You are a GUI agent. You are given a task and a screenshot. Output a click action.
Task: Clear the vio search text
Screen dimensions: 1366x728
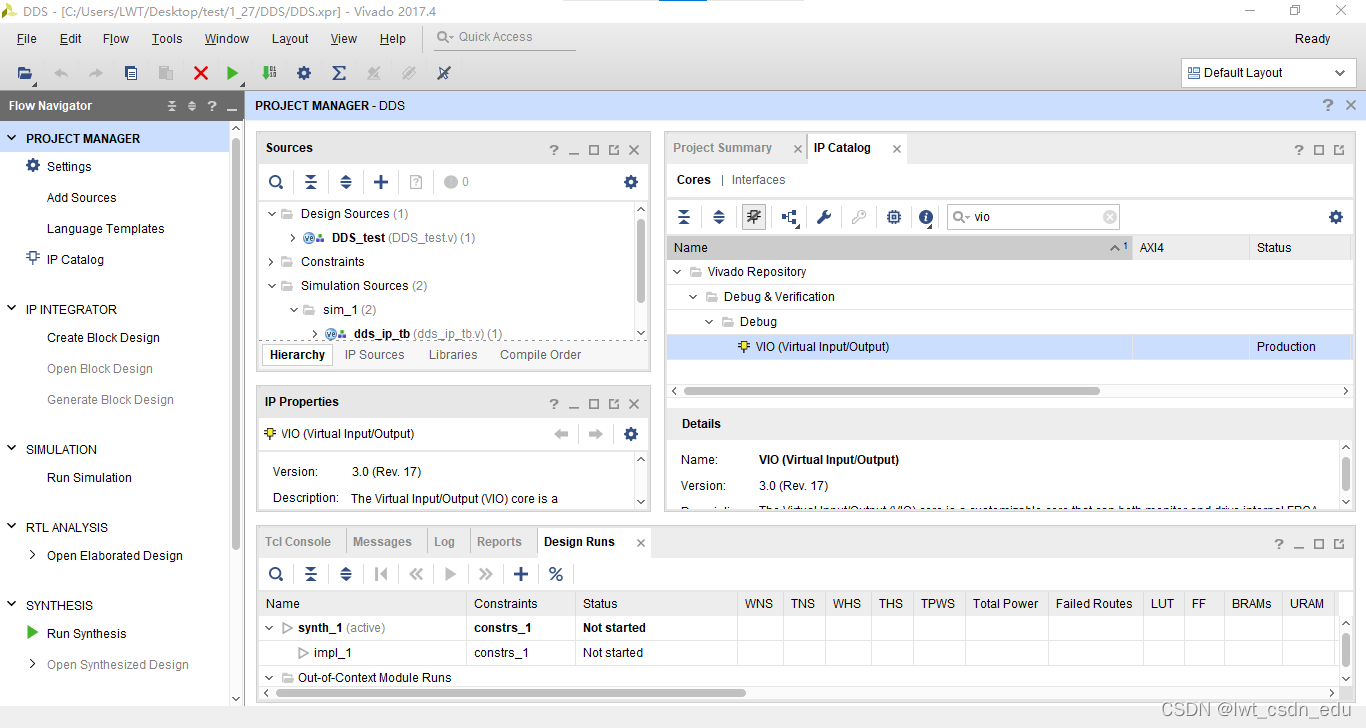tap(1109, 217)
